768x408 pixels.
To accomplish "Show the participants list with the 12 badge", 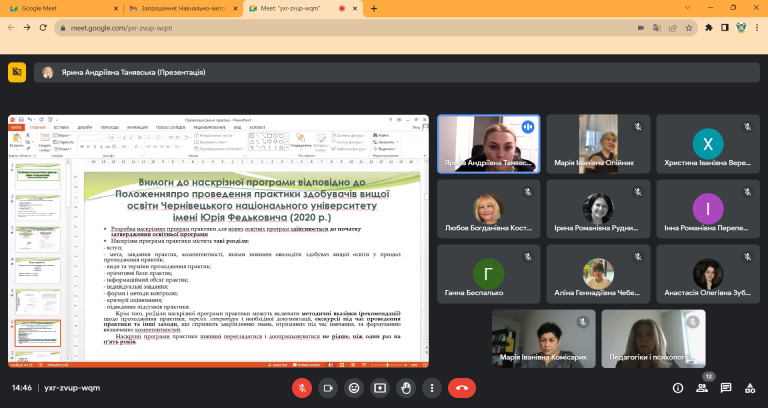I will click(x=702, y=388).
